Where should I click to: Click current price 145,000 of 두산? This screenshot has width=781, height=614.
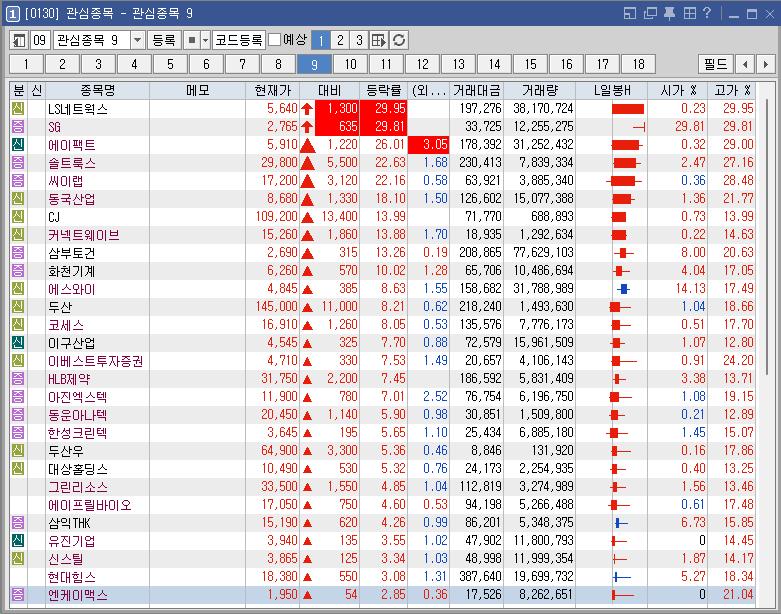pos(276,306)
